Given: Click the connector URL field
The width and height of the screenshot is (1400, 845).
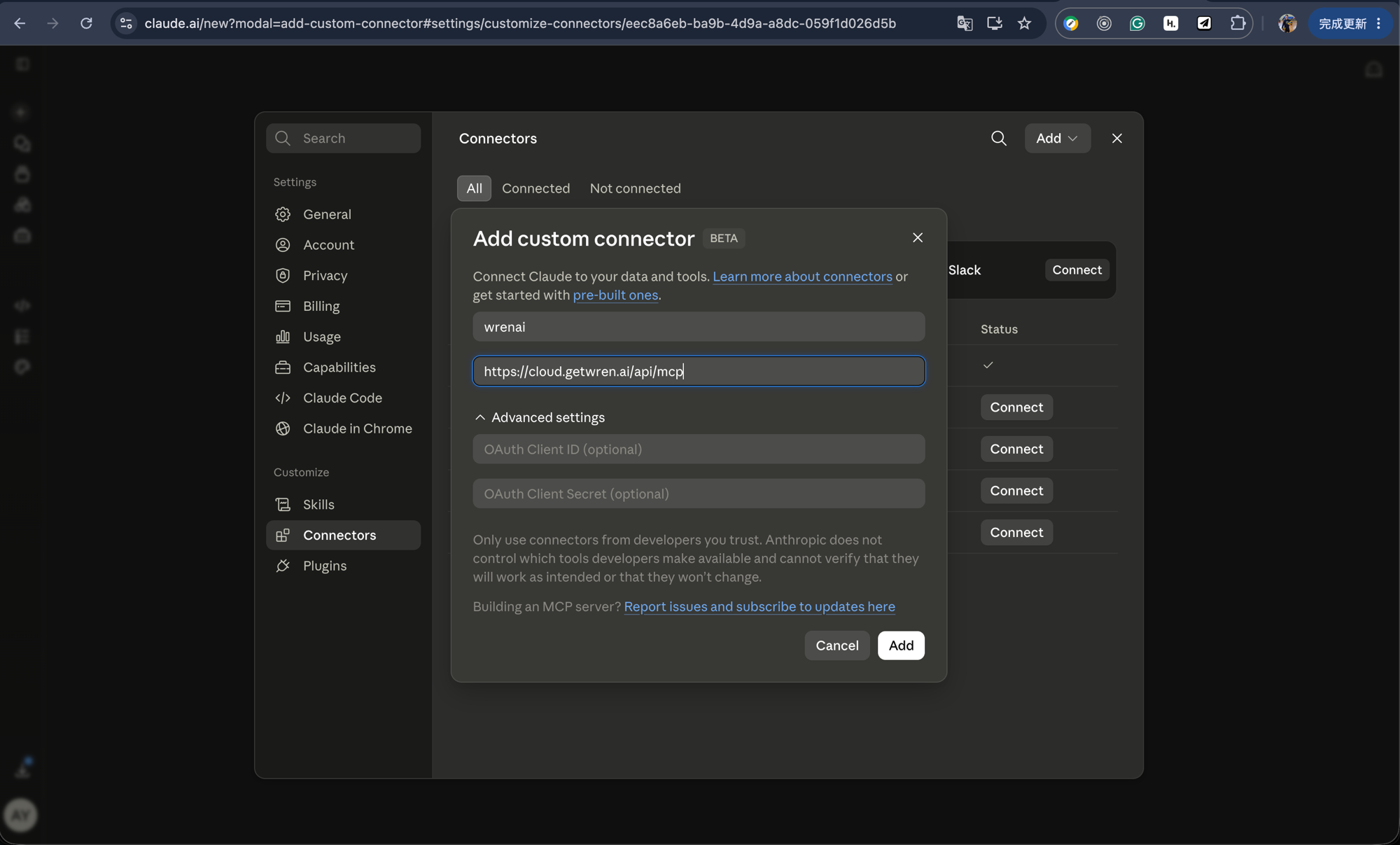Looking at the screenshot, I should [699, 371].
